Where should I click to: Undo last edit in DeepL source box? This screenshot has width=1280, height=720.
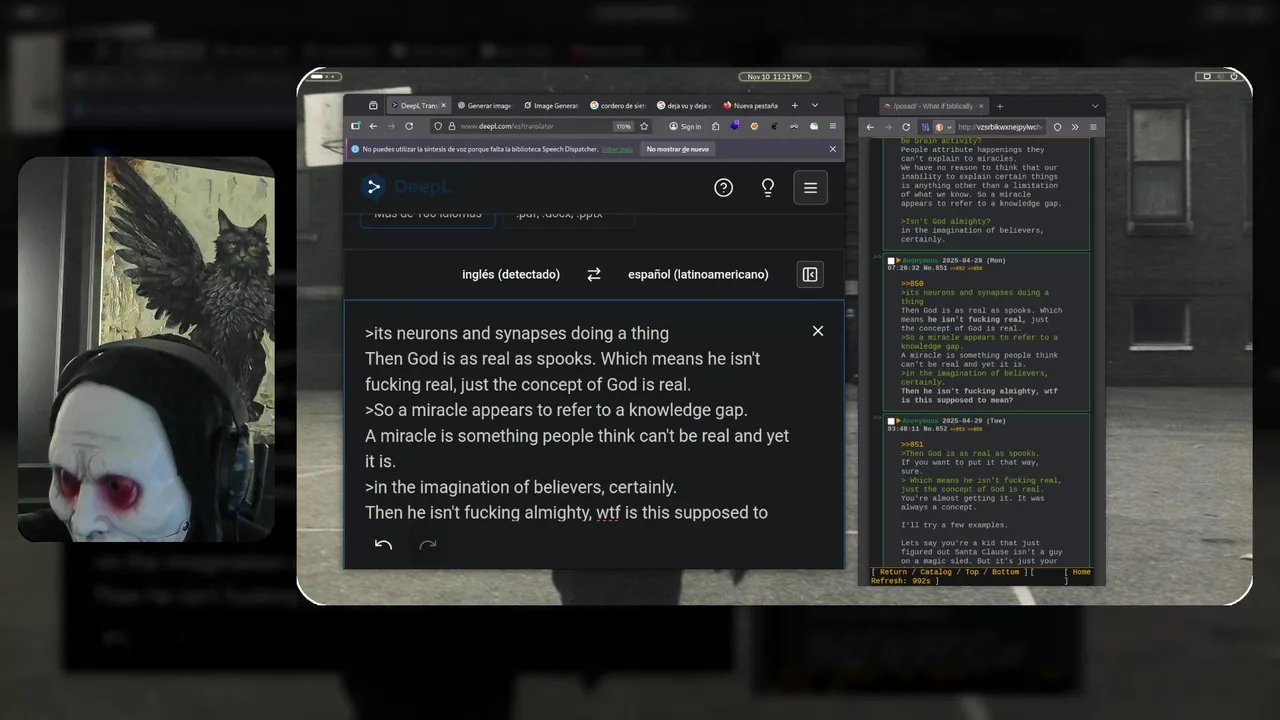tap(383, 545)
